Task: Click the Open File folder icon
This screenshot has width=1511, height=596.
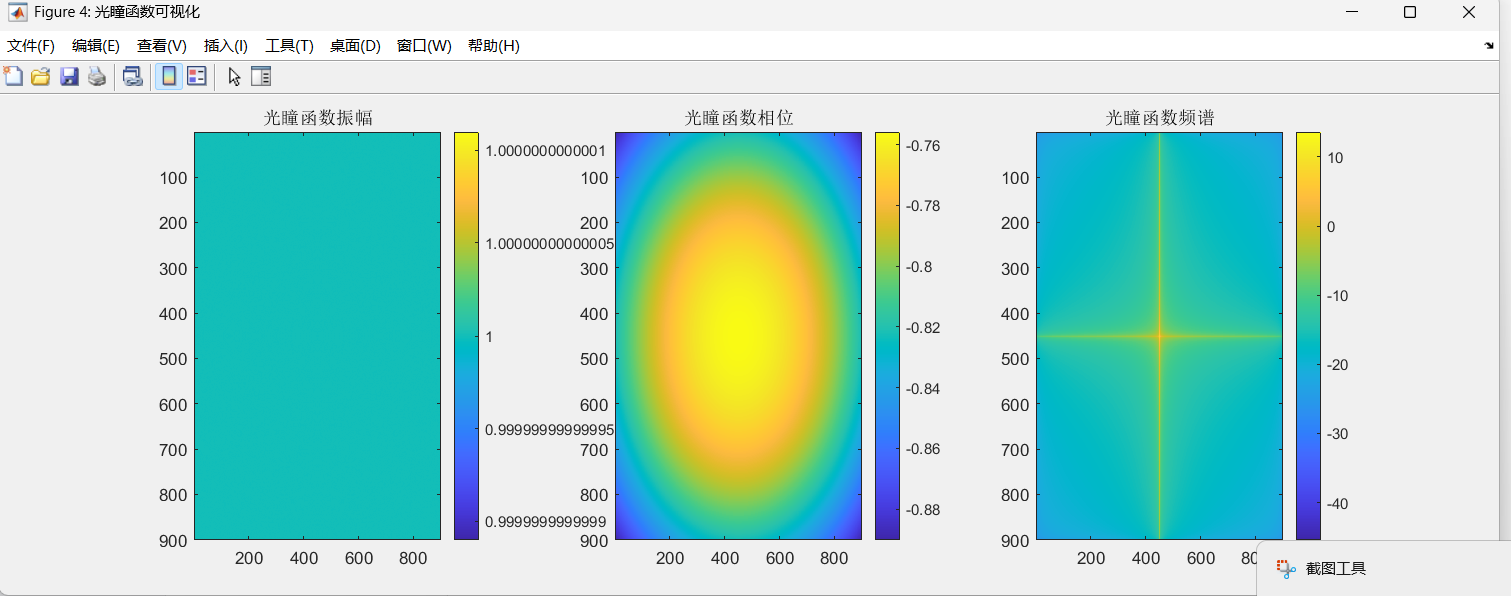Action: pyautogui.click(x=41, y=76)
